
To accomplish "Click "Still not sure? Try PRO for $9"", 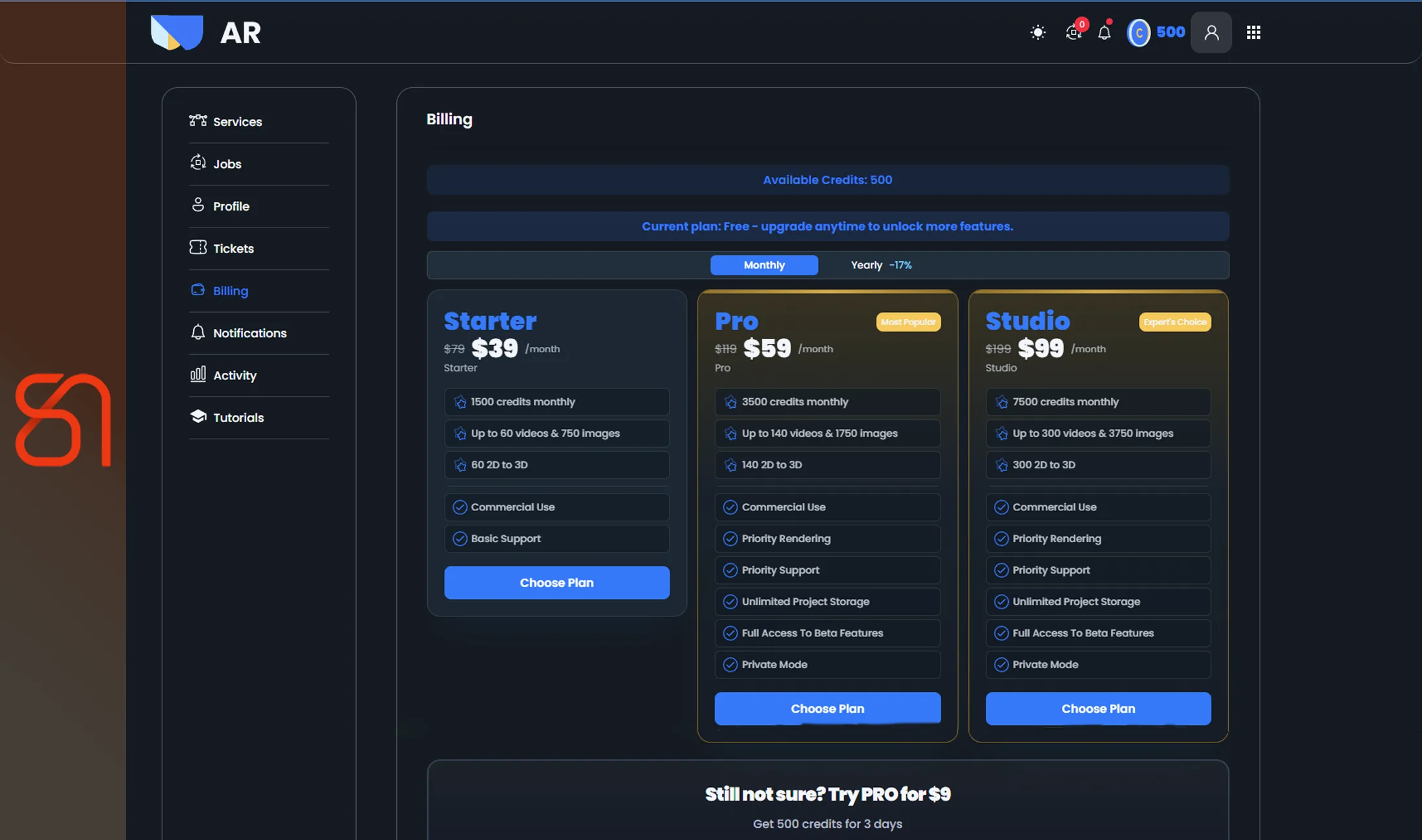I will coord(828,794).
